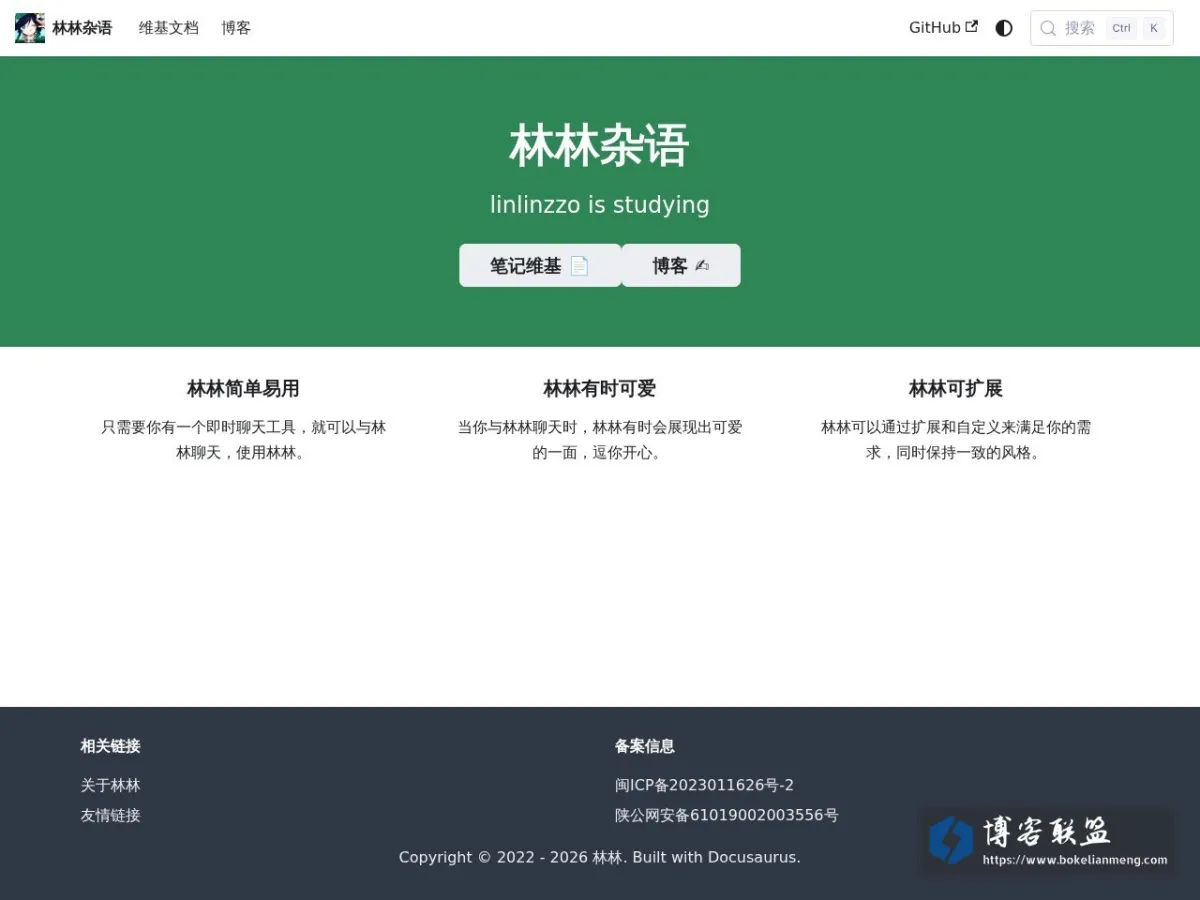The width and height of the screenshot is (1200, 900).
Task: Click the 相关链接 footer heading
Action: (x=110, y=746)
